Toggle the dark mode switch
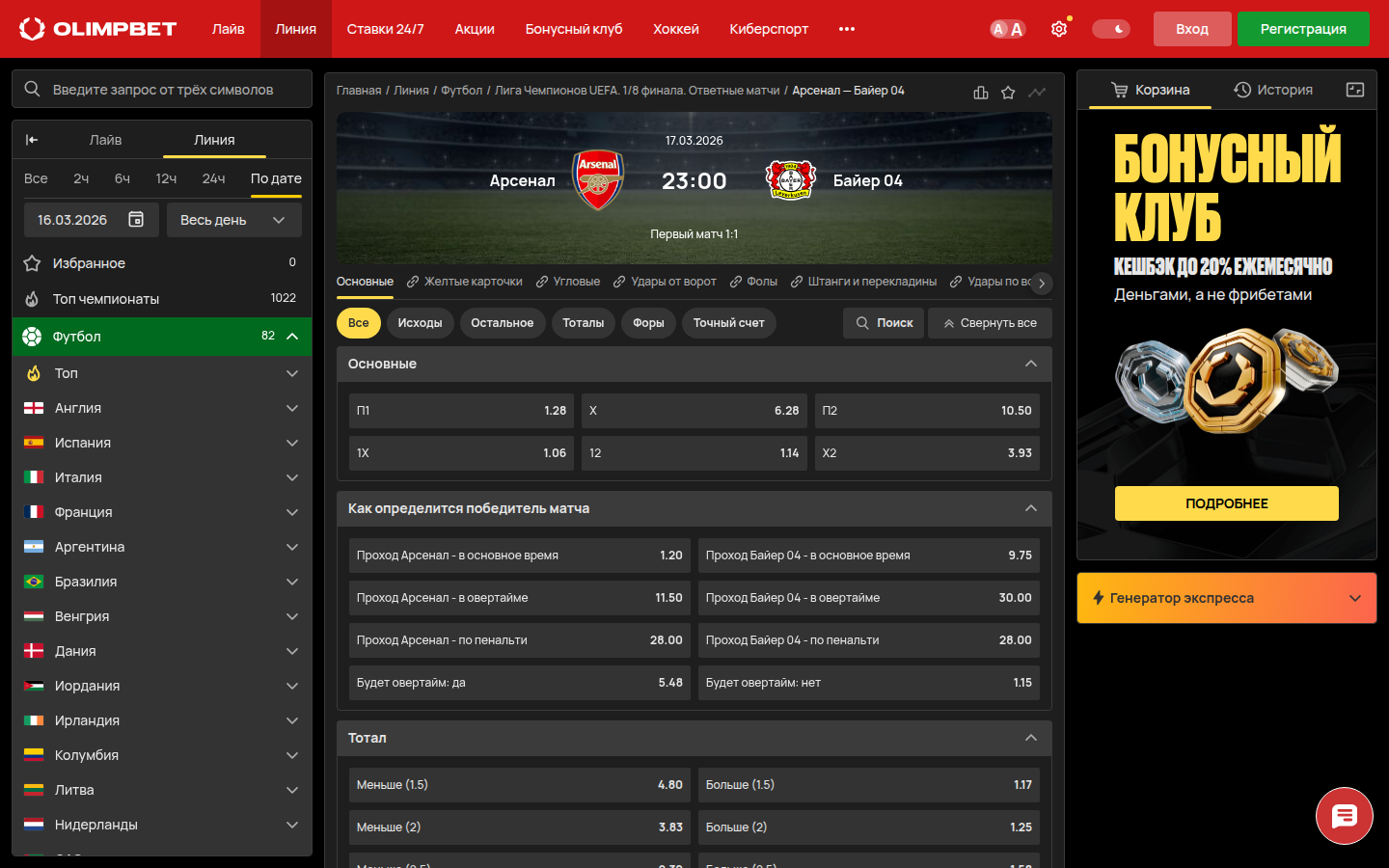The image size is (1389, 868). 1111,29
